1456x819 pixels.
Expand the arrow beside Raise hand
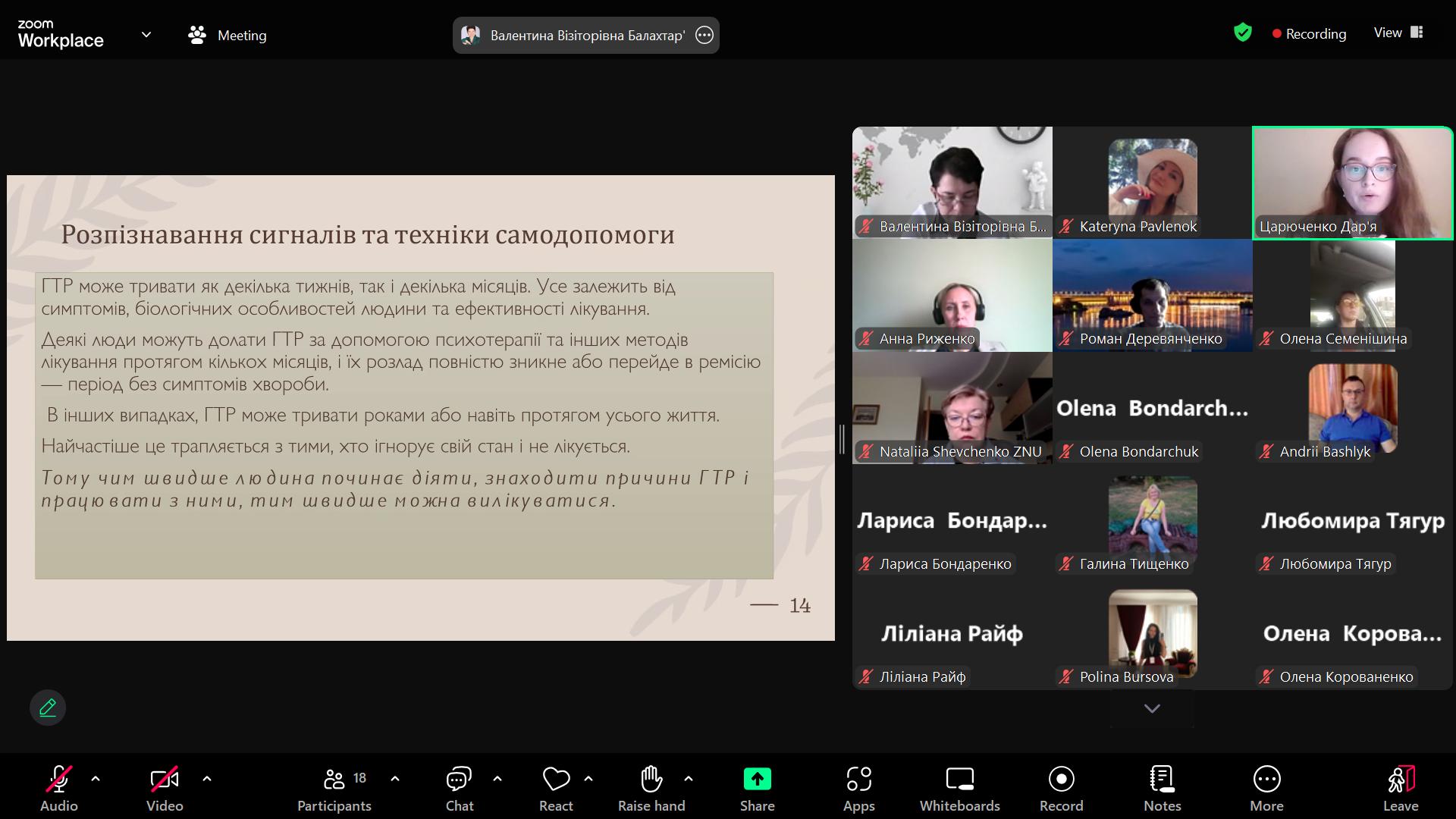pos(689,779)
